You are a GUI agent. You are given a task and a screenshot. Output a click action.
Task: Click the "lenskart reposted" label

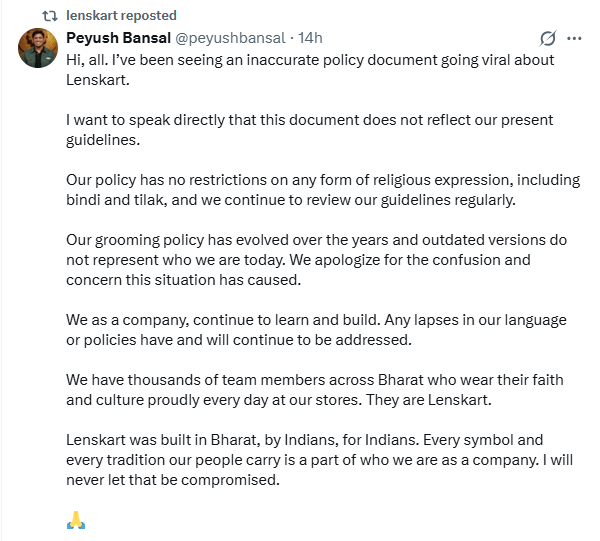tap(121, 15)
